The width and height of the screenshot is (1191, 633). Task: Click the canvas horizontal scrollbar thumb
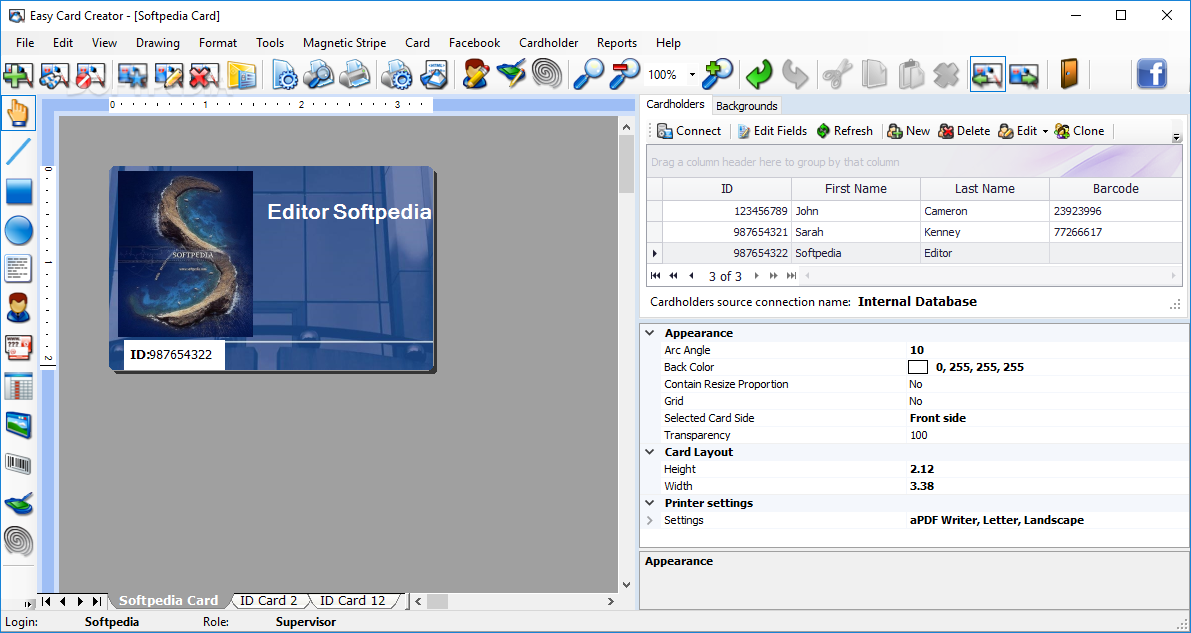[x=438, y=601]
